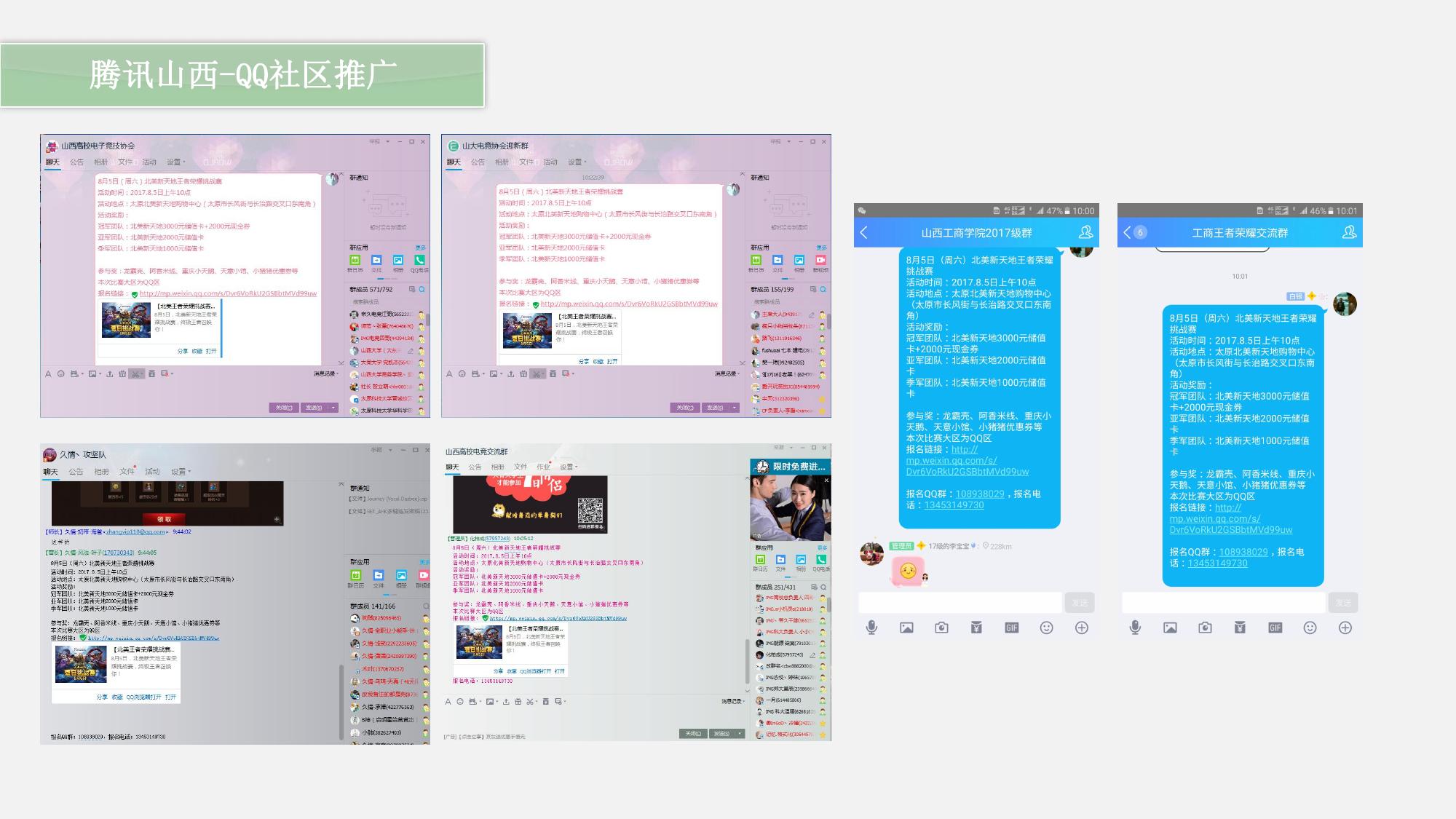Open mp.weixin.qq.com link in 山大电竞协会迎新群 message

(628, 304)
